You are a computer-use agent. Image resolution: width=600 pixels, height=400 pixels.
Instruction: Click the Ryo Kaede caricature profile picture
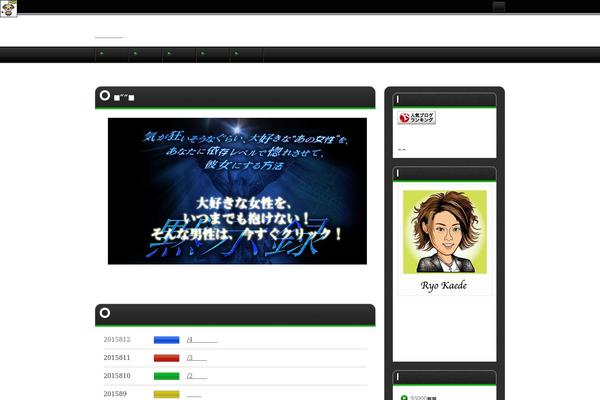point(445,232)
